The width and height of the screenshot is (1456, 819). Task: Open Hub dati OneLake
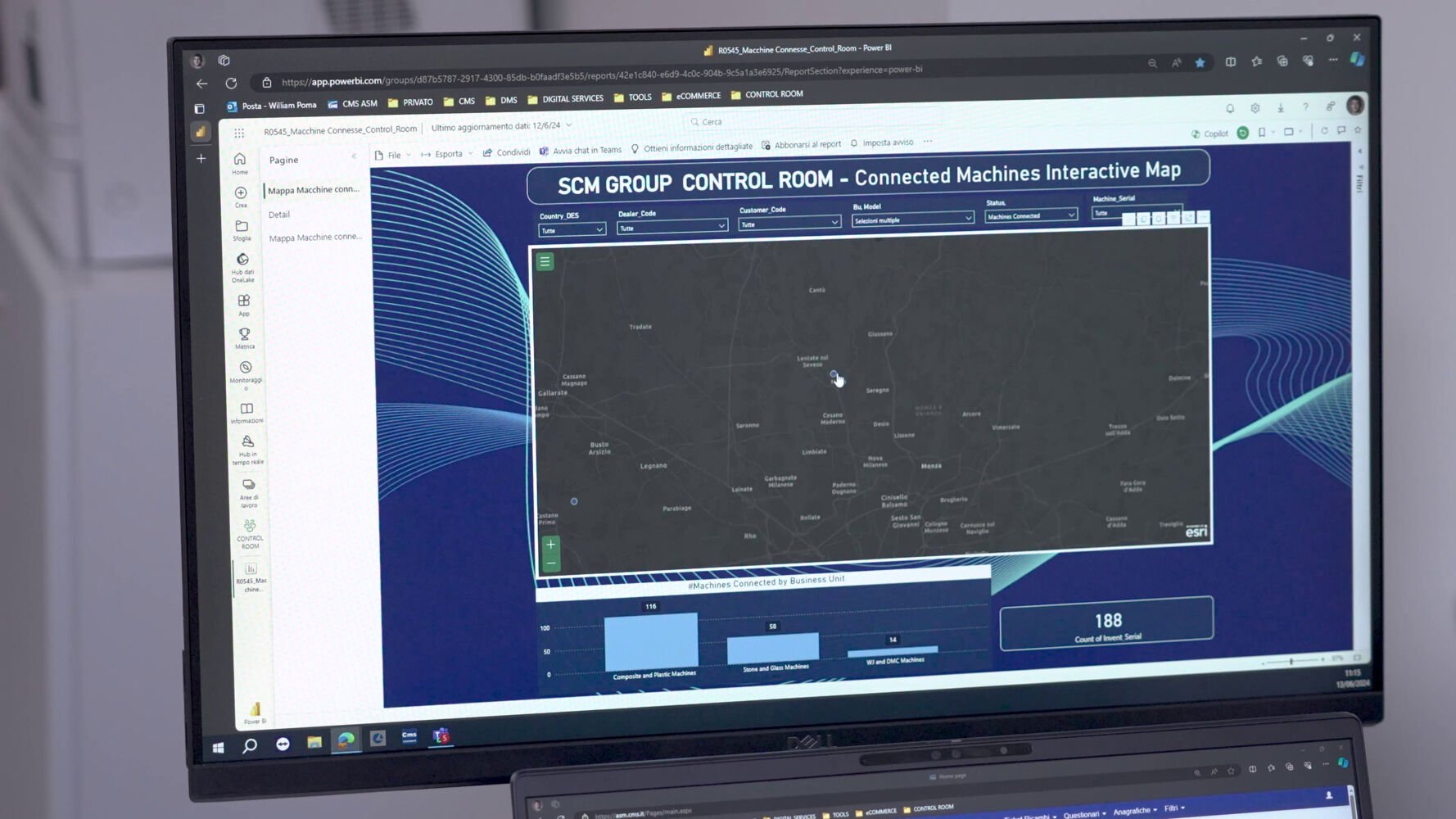click(242, 267)
